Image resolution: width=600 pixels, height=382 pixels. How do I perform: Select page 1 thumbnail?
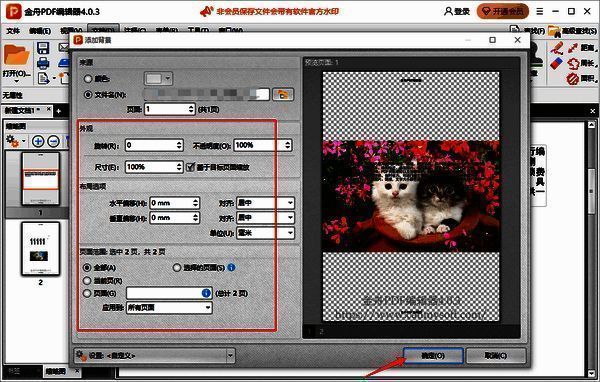[x=41, y=178]
